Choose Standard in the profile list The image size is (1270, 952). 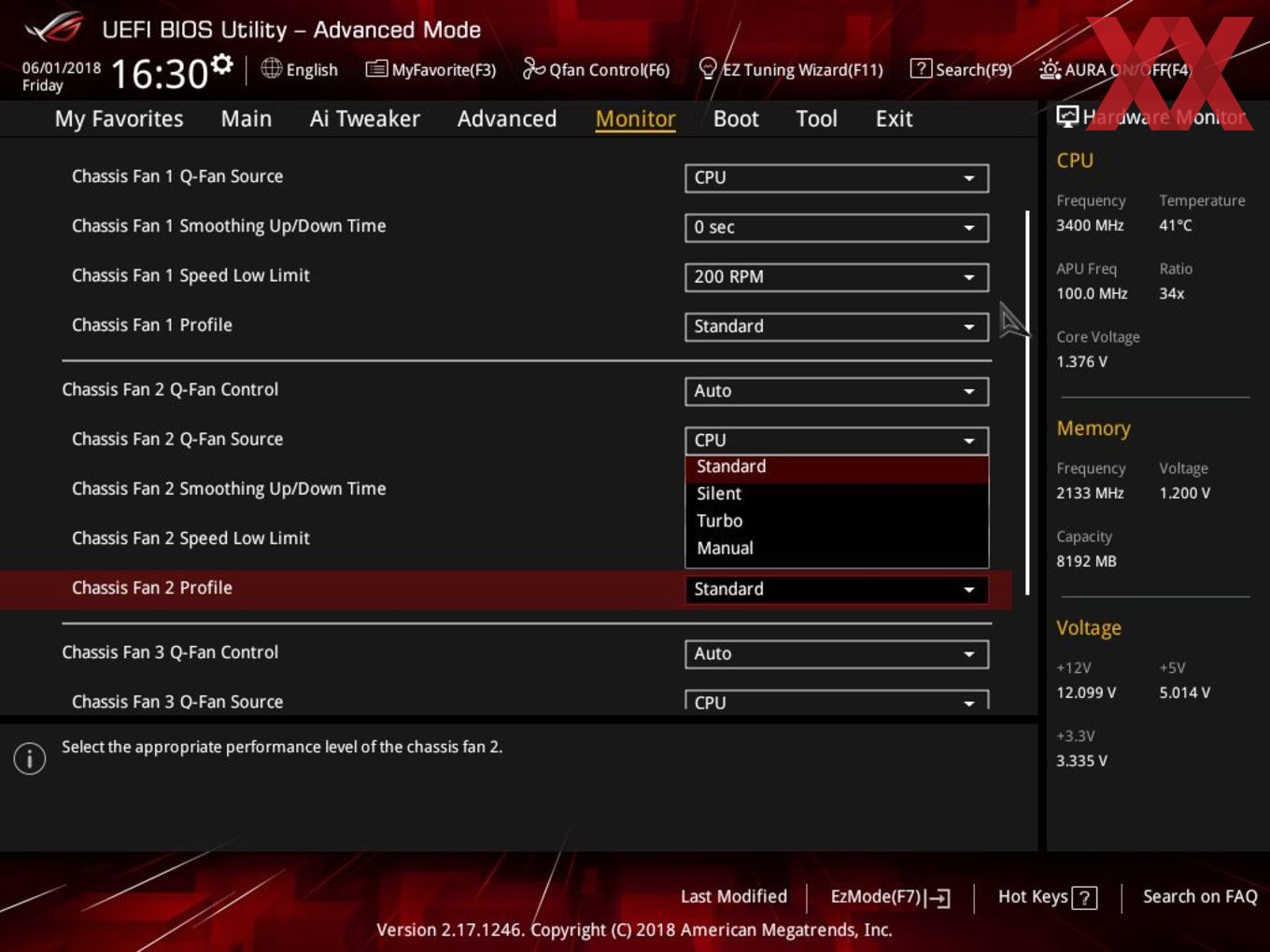point(837,467)
